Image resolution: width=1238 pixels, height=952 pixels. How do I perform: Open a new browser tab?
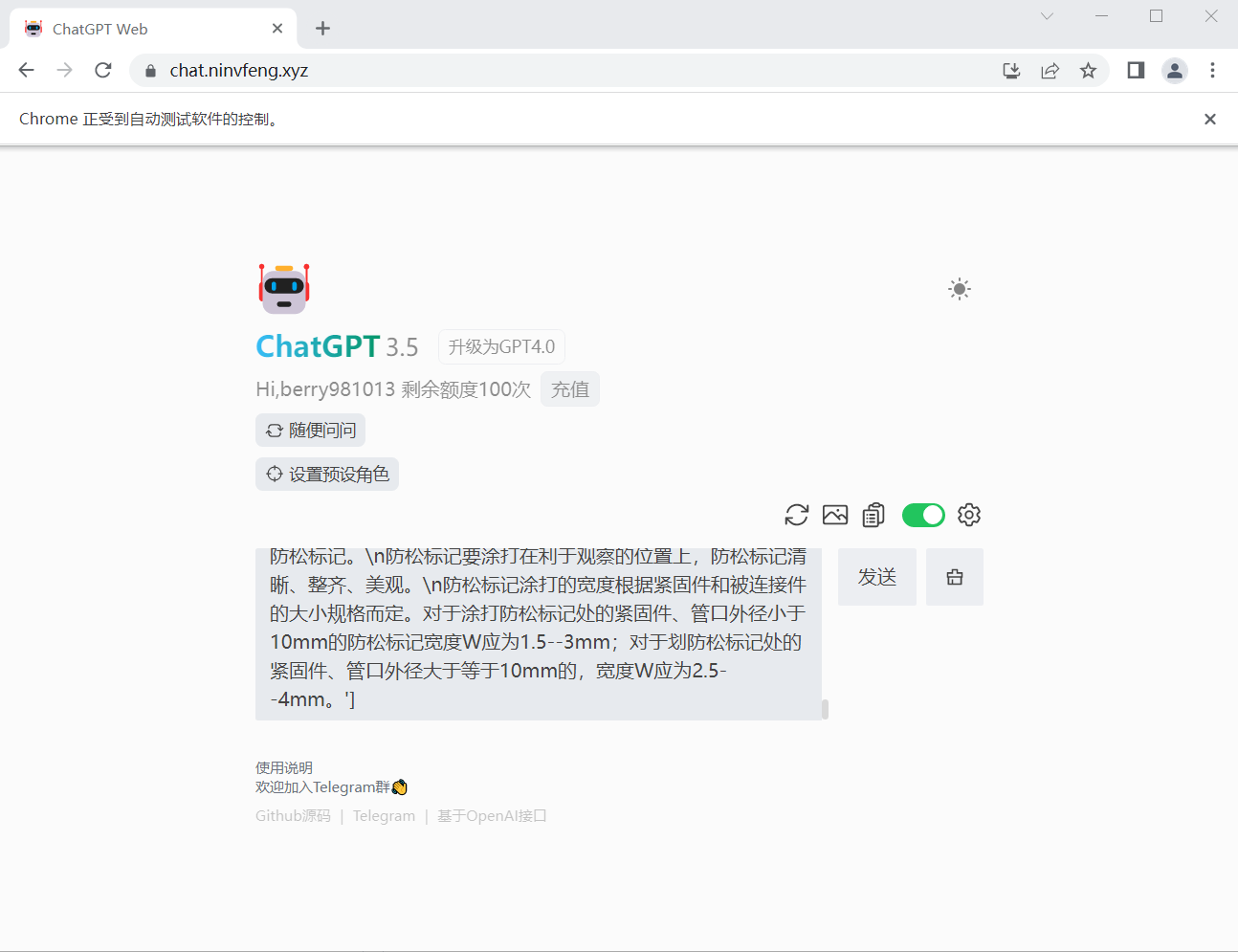pos(322,28)
